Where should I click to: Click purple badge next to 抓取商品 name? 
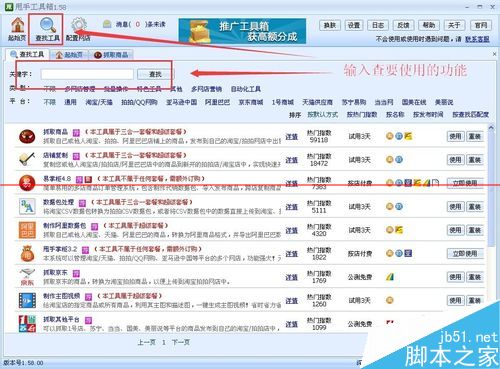point(76,132)
